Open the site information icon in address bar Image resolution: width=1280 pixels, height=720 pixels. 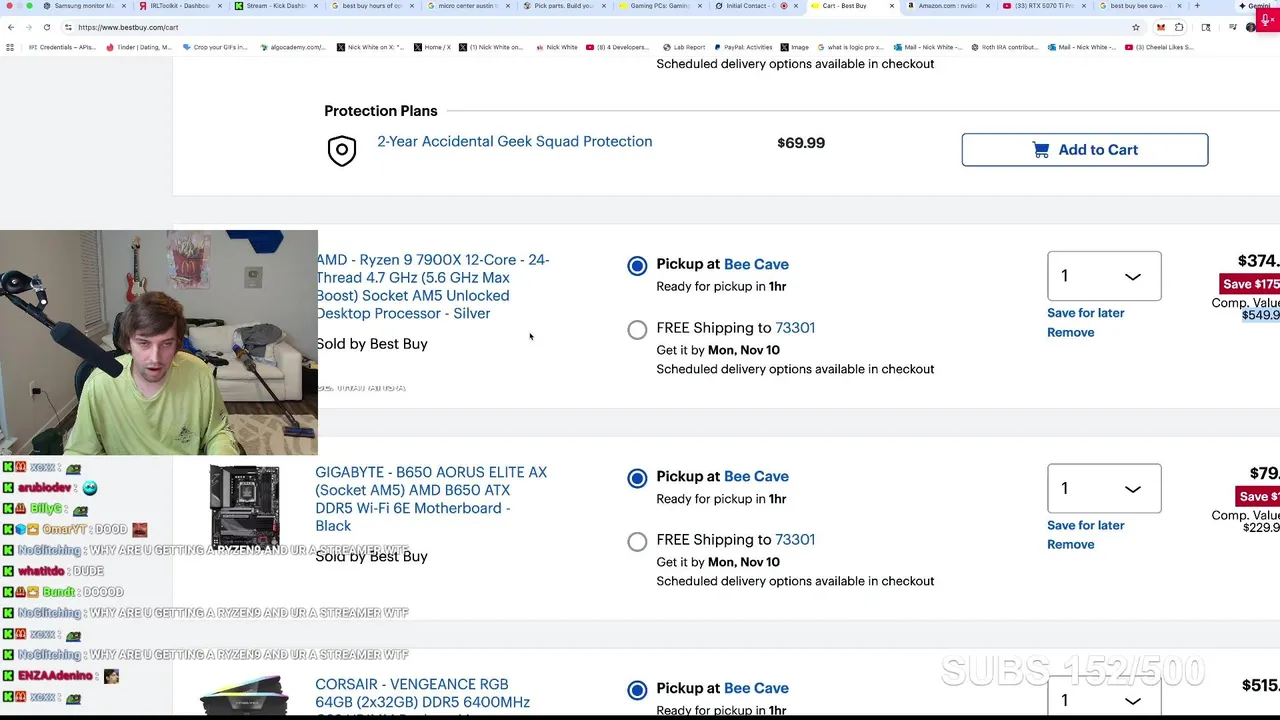[x=68, y=27]
